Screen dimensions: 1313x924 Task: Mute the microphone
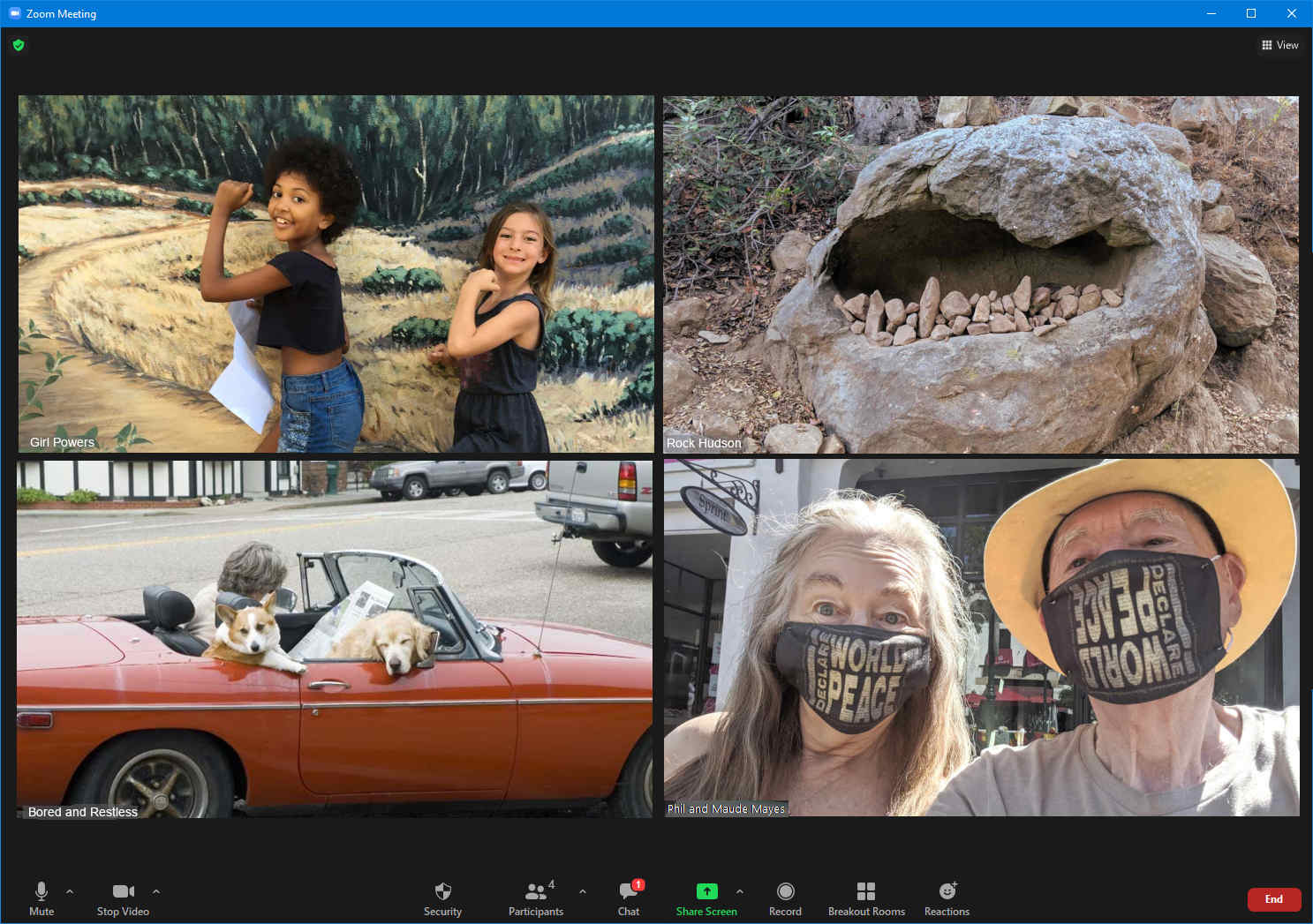point(41,898)
